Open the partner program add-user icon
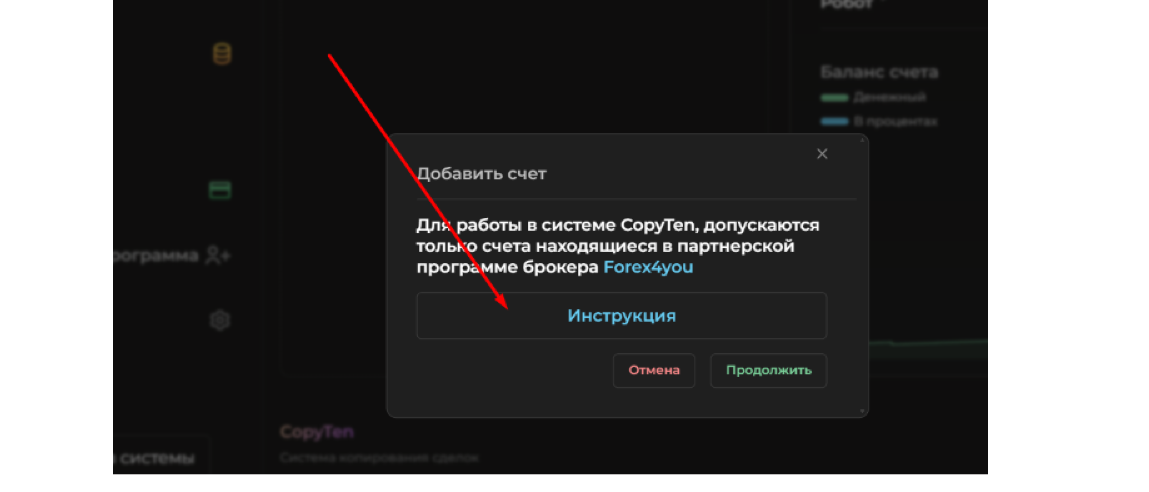Screen dimensions: 1149x492 tap(218, 256)
